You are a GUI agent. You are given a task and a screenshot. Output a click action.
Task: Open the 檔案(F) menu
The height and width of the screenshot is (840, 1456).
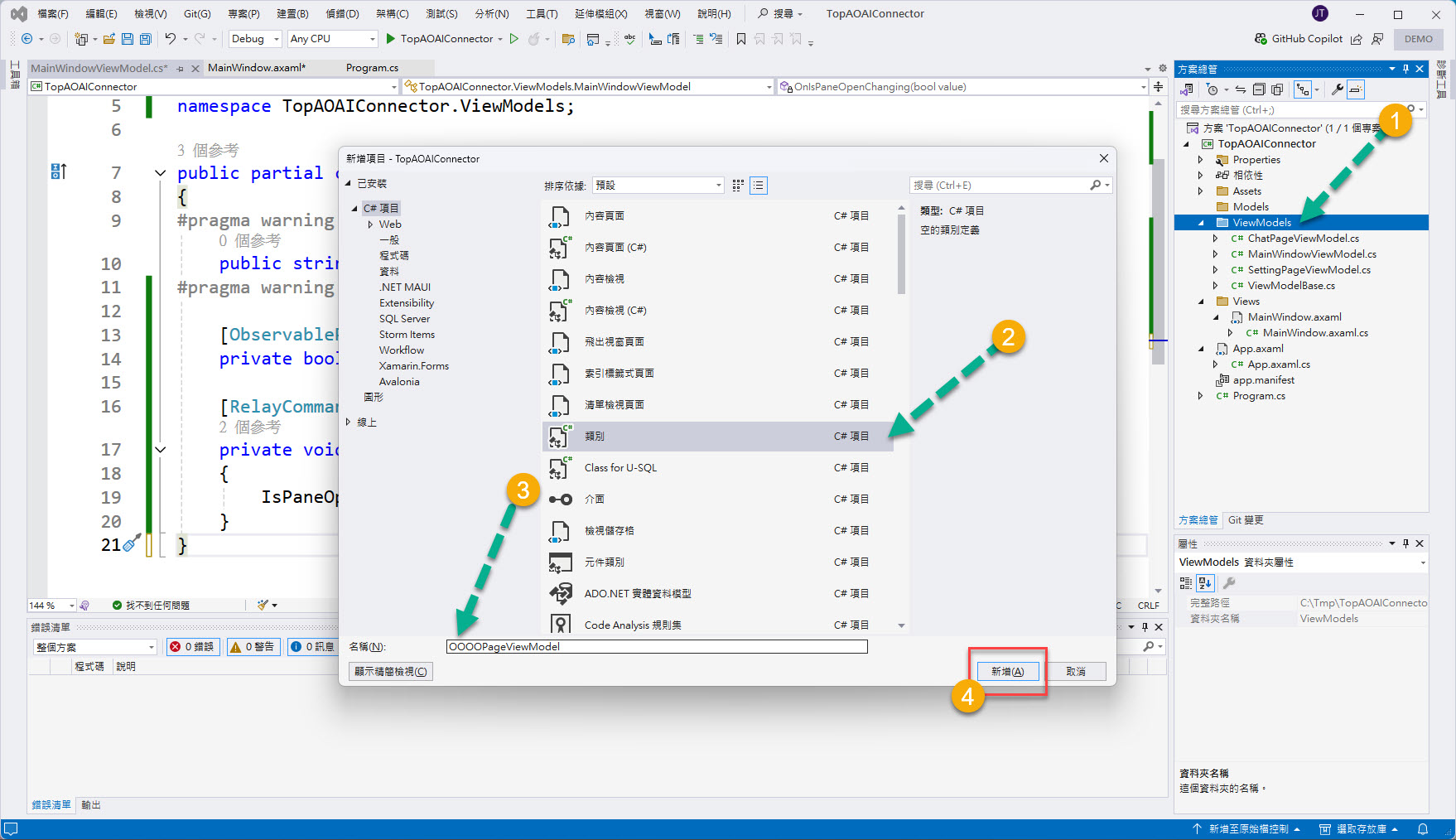[x=52, y=14]
